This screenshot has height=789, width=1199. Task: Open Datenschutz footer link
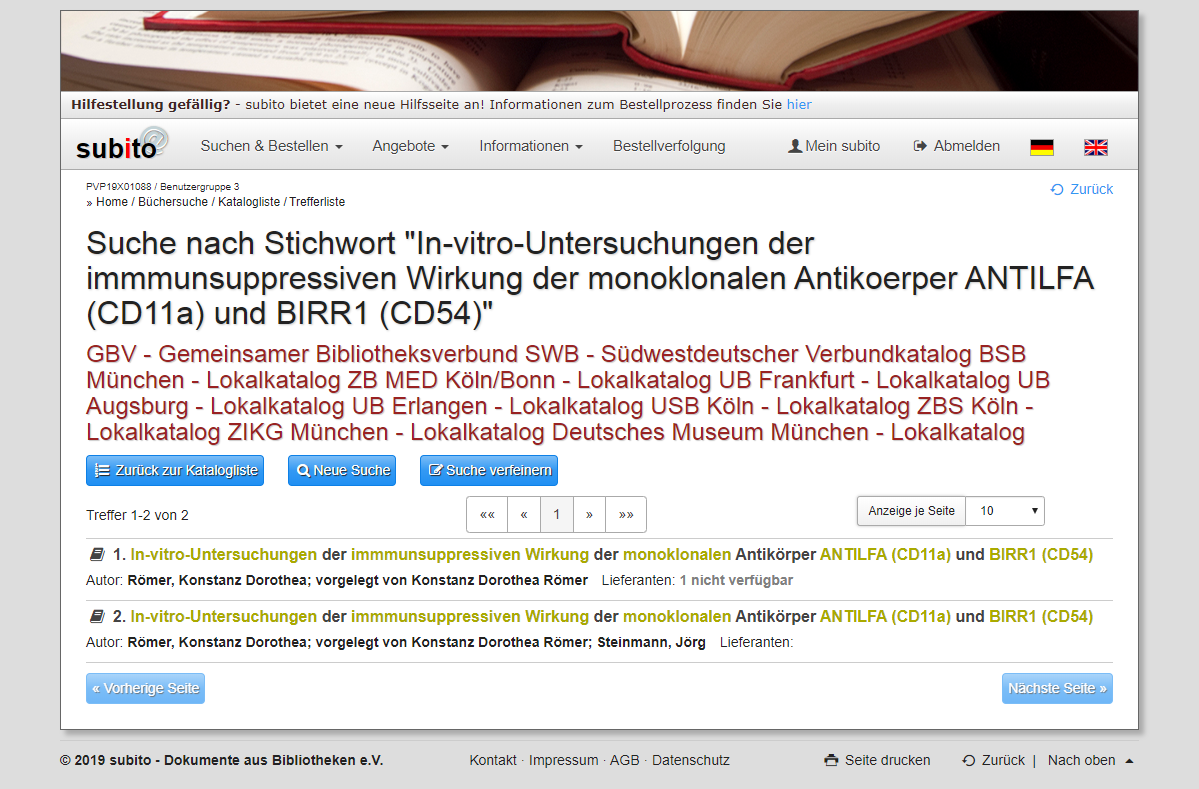(691, 760)
